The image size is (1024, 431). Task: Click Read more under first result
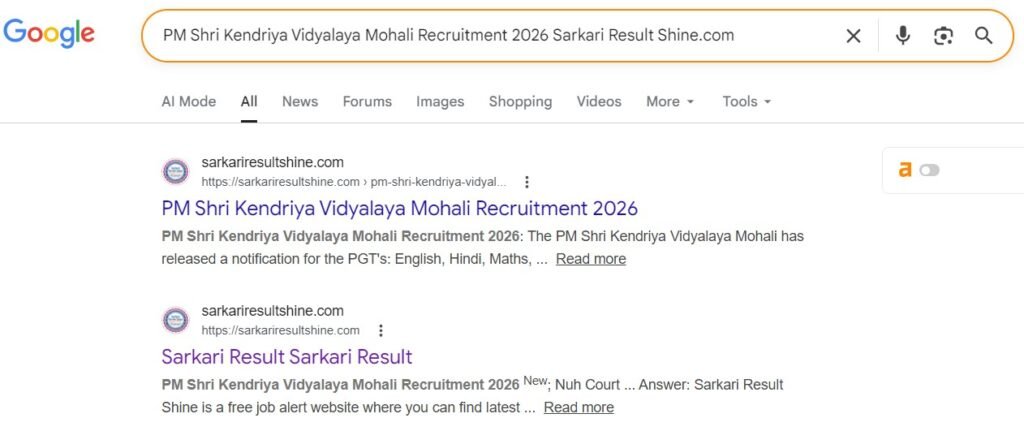(591, 259)
